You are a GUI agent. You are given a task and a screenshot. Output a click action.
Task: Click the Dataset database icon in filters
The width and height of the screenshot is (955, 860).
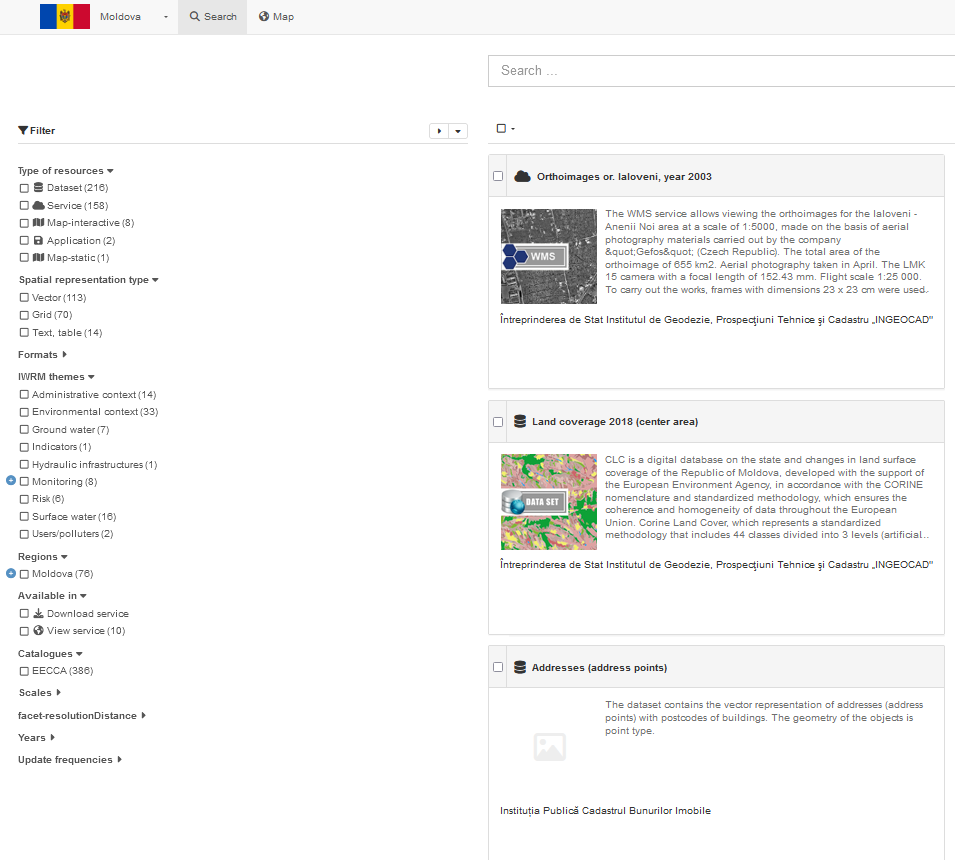tap(38, 188)
